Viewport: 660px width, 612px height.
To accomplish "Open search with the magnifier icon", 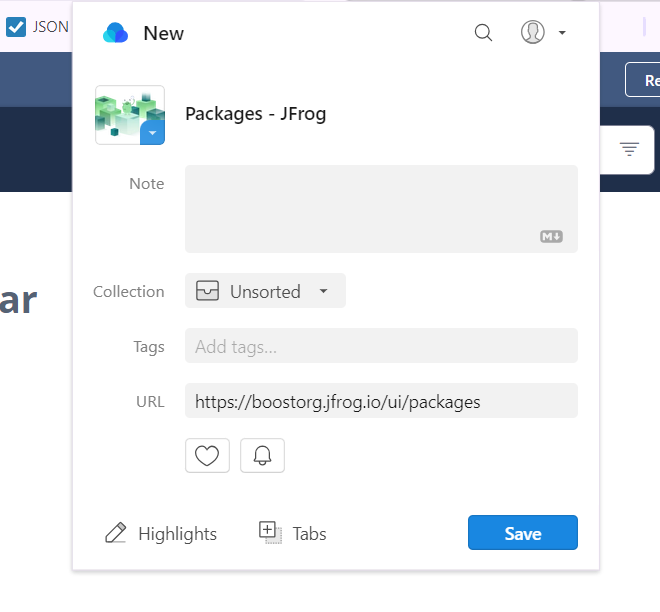I will coord(483,32).
